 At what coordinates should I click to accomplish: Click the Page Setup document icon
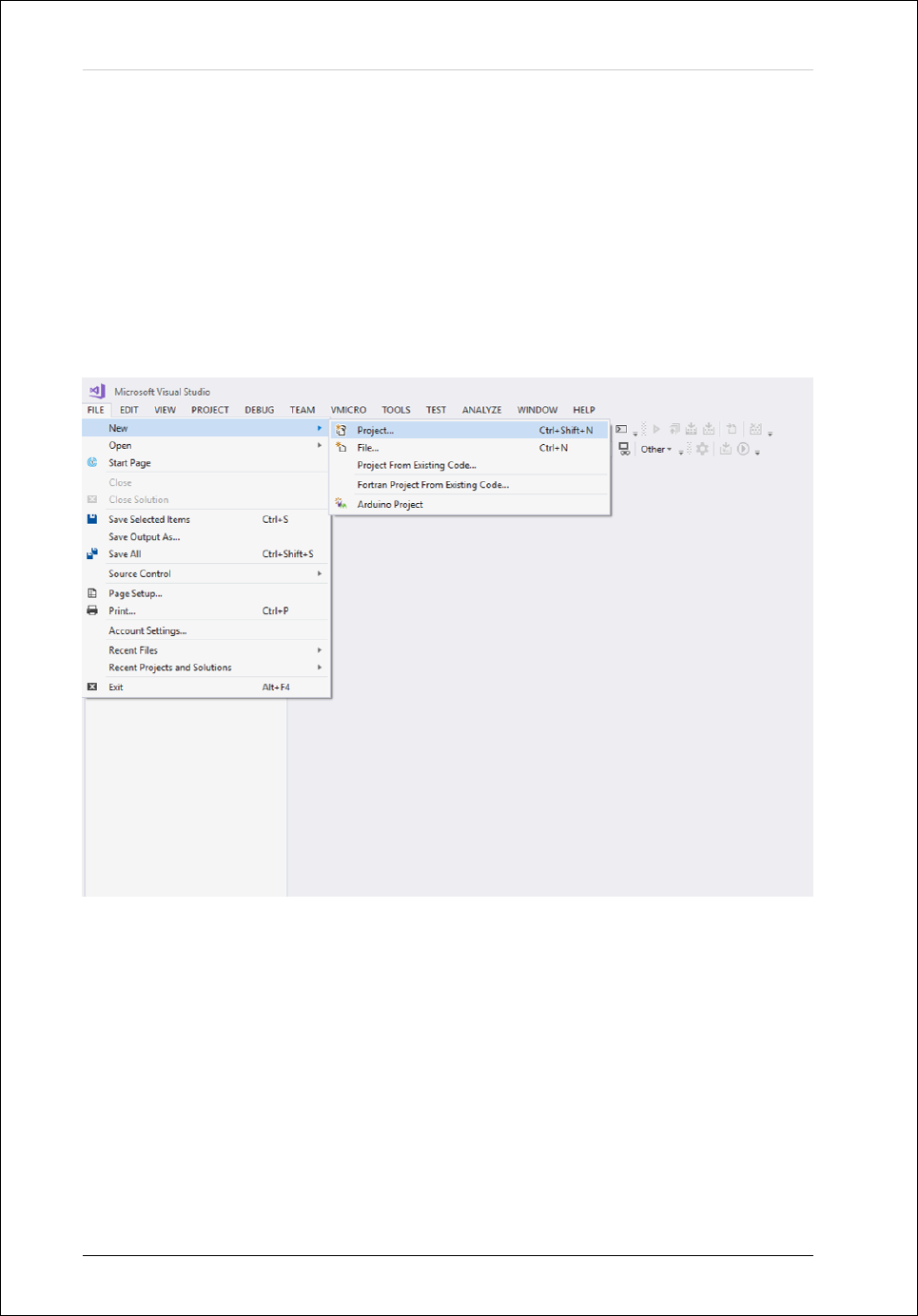point(92,593)
